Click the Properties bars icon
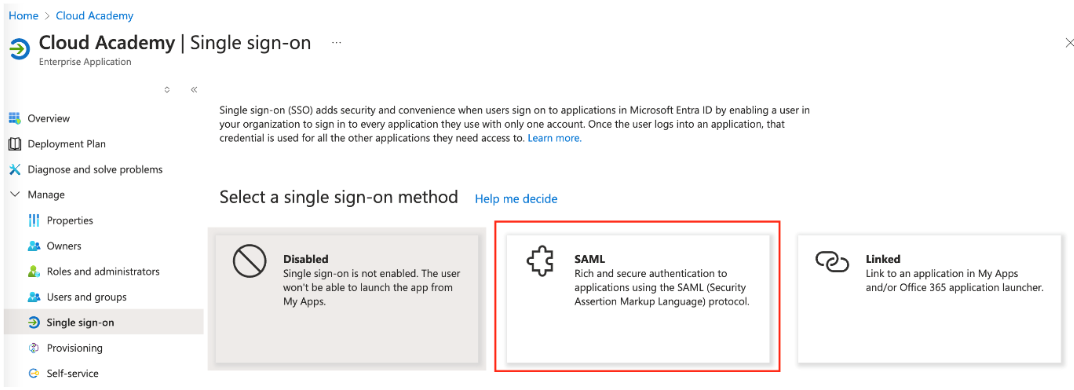 (34, 221)
